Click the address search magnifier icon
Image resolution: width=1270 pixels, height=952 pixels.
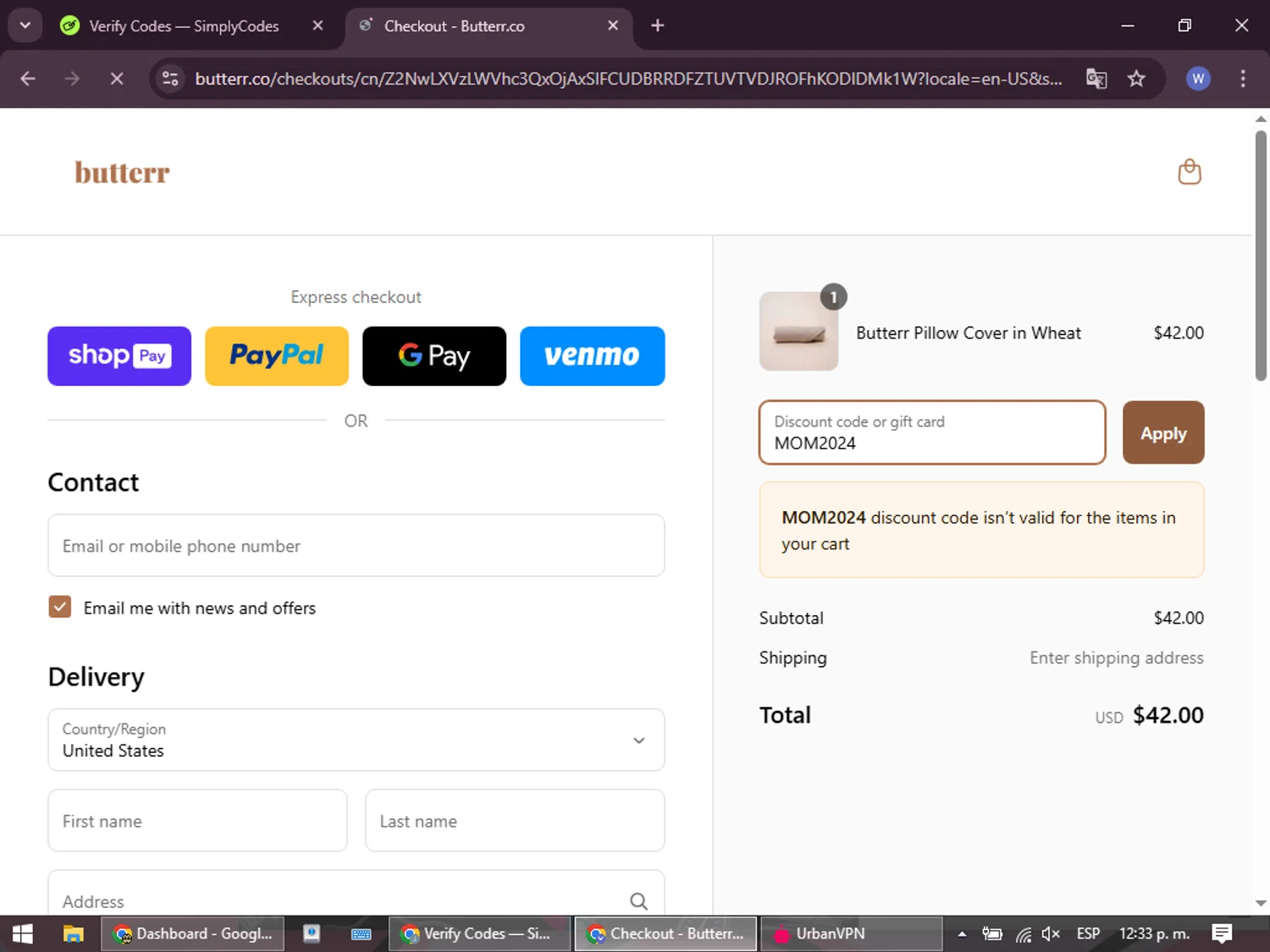638,901
